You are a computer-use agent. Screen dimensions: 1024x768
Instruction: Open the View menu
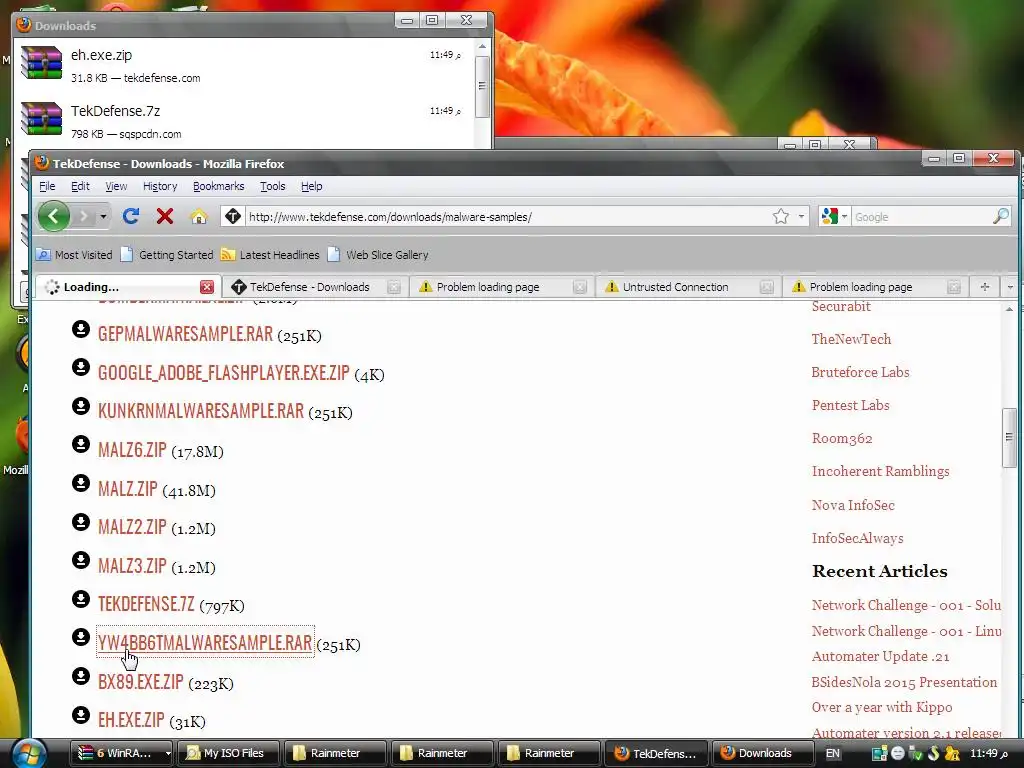pos(116,186)
